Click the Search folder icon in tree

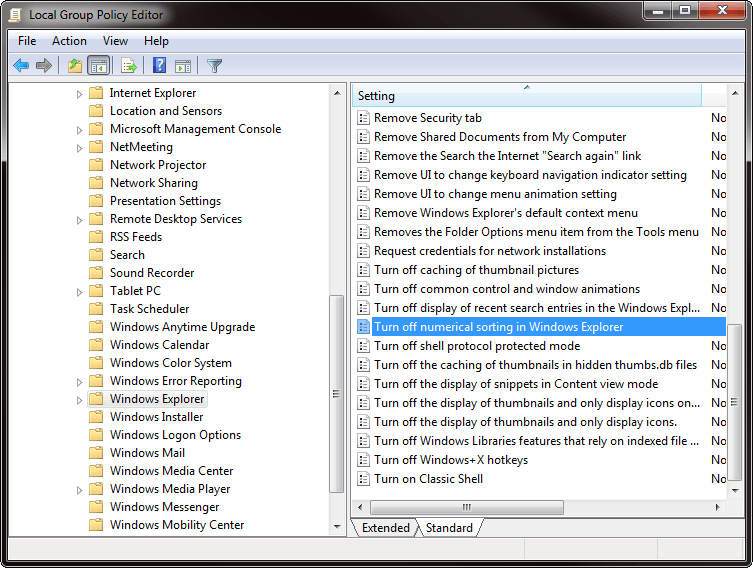point(96,254)
